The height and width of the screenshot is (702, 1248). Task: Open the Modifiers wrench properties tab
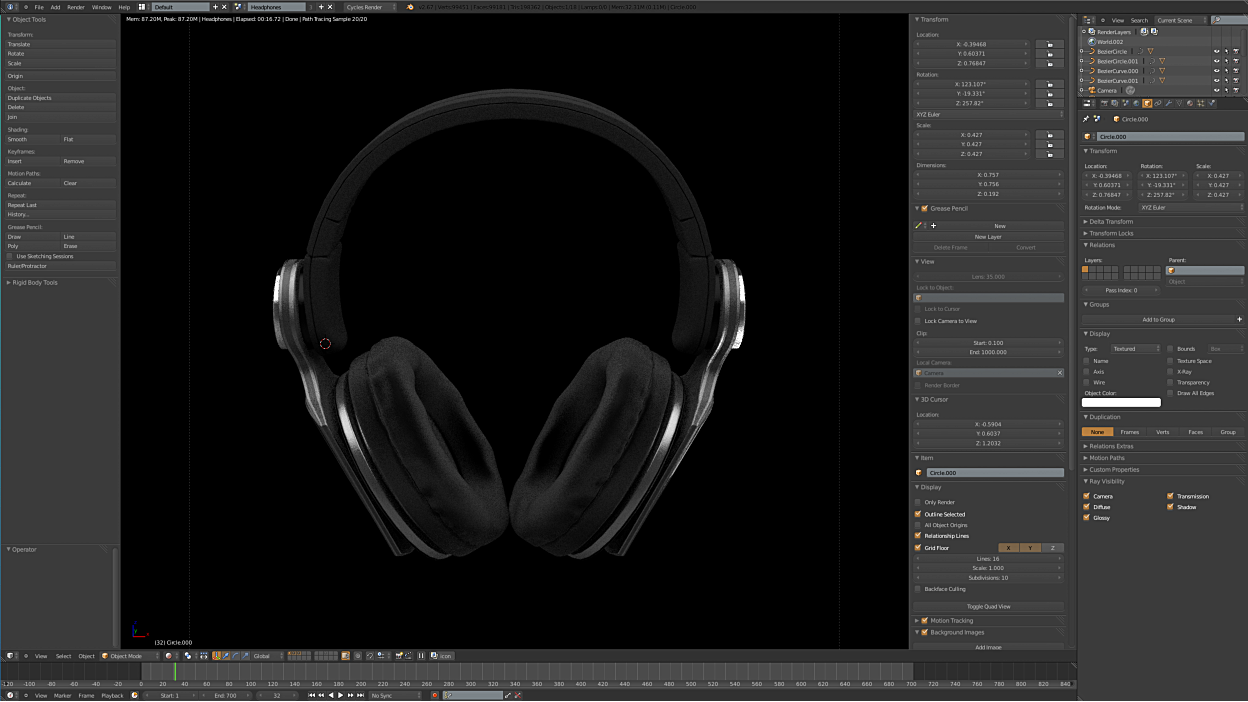(x=1168, y=103)
